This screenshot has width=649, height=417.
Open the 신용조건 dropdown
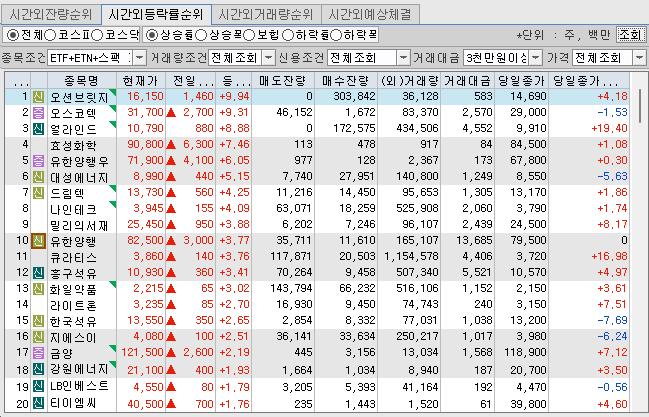(x=403, y=58)
